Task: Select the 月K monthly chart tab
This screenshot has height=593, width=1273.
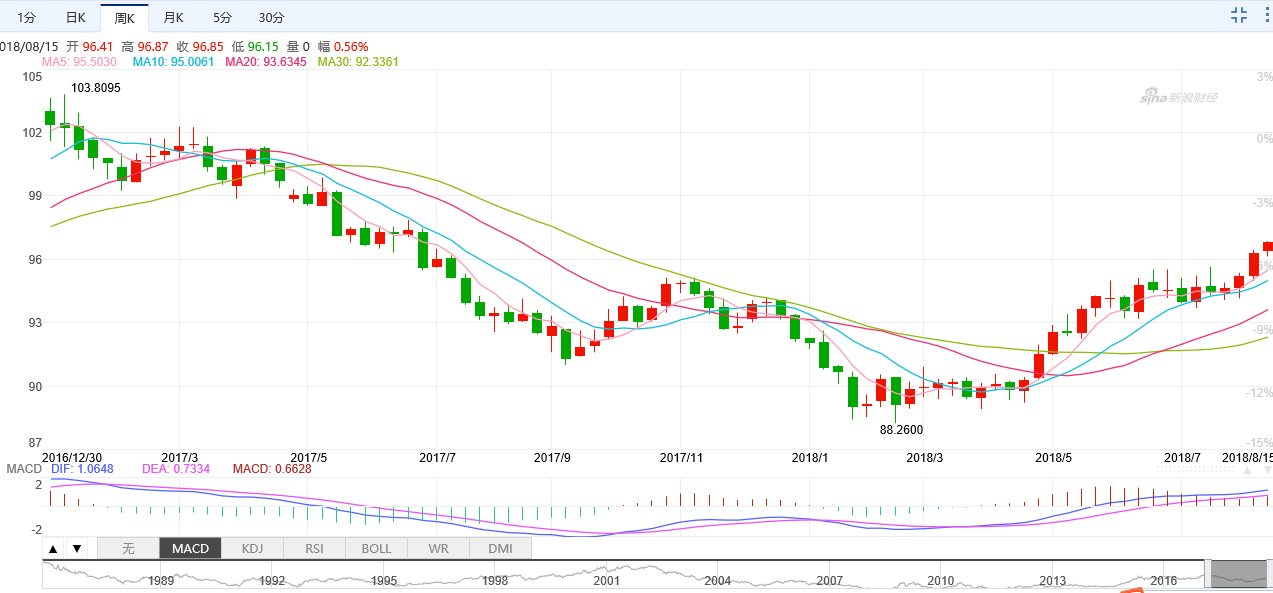Action: (x=173, y=18)
